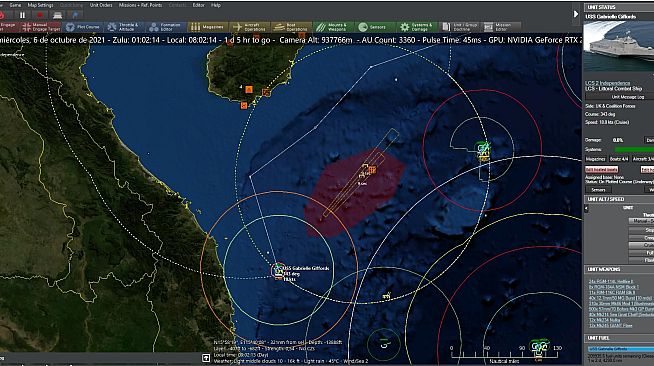Open Systems & Damage
The height and width of the screenshot is (366, 654).
(x=416, y=27)
